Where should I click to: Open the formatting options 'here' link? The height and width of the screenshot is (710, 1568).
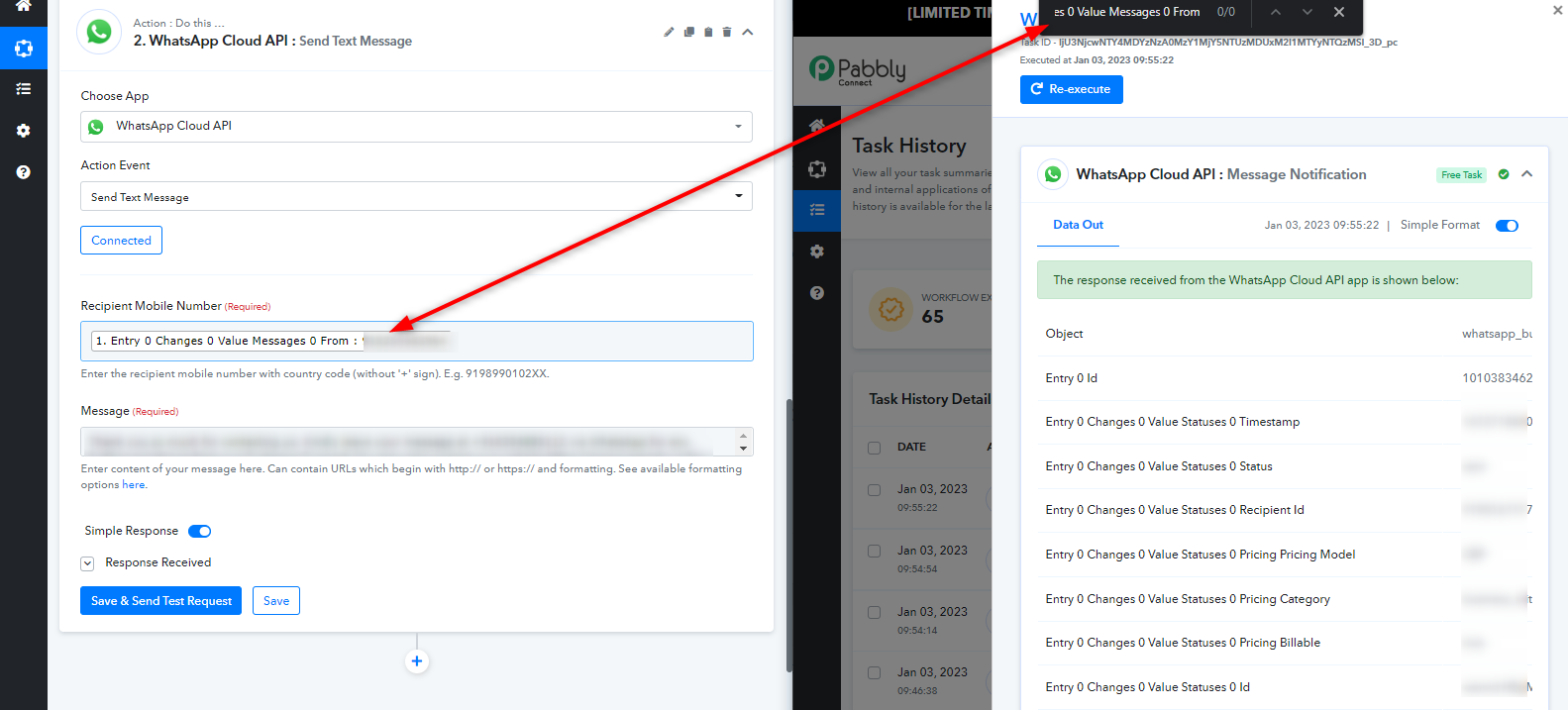pyautogui.click(x=134, y=485)
